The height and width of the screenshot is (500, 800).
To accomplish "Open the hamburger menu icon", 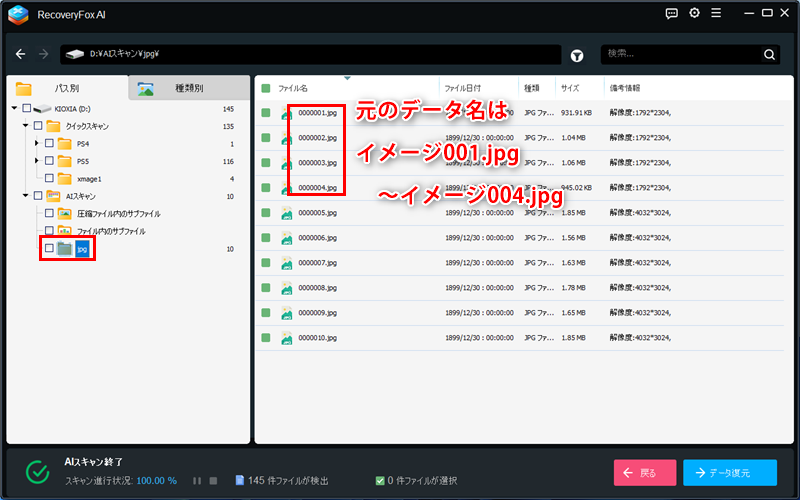I will pos(717,13).
